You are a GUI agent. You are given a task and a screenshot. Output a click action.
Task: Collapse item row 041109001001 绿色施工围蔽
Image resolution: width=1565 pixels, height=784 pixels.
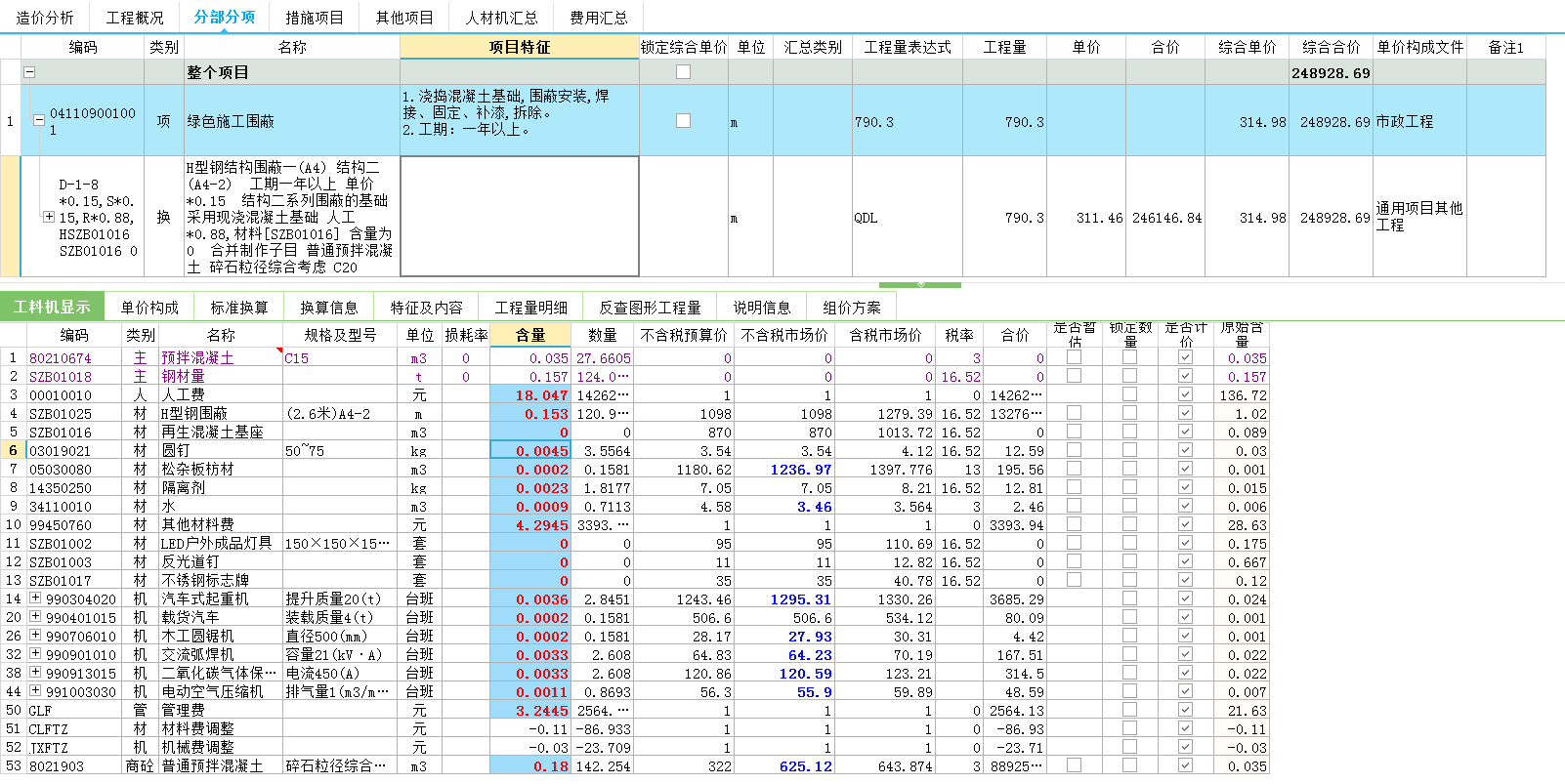click(x=39, y=121)
